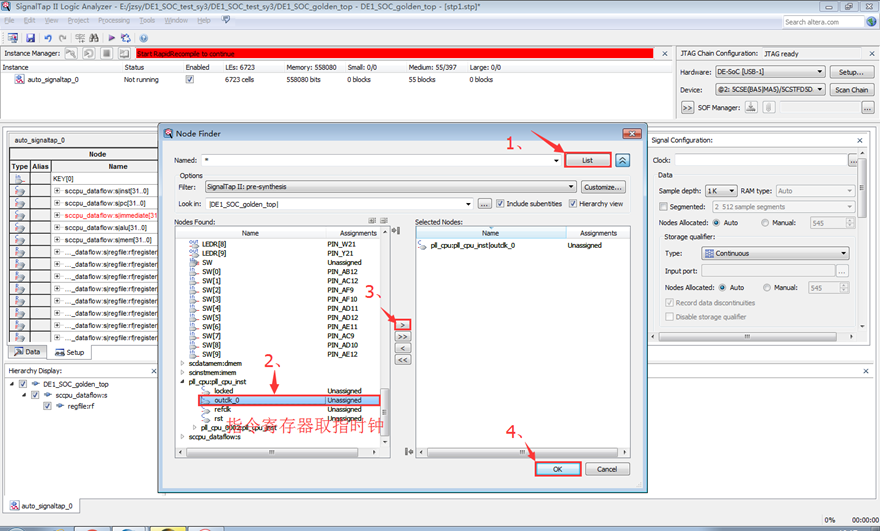Toggle the Hierarchy view checkbox
Screen dimensions: 880x531
coord(574,204)
